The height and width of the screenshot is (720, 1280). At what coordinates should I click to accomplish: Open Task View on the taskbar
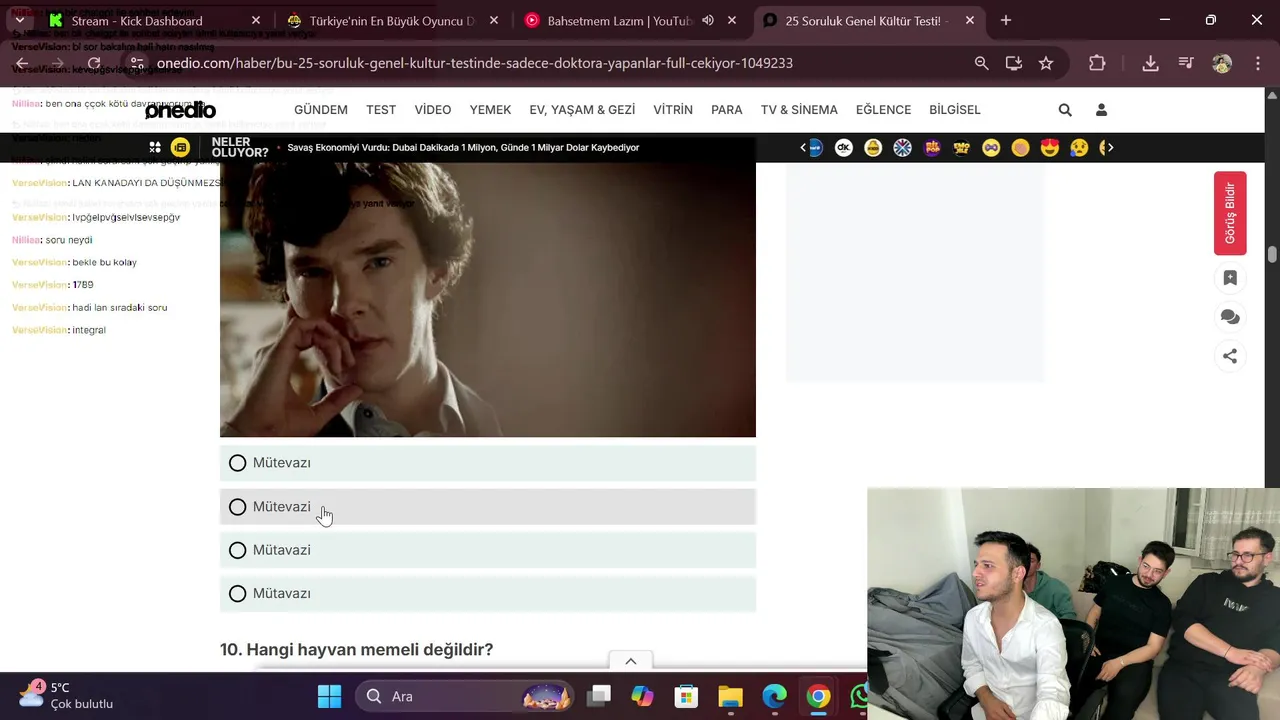[x=599, y=696]
